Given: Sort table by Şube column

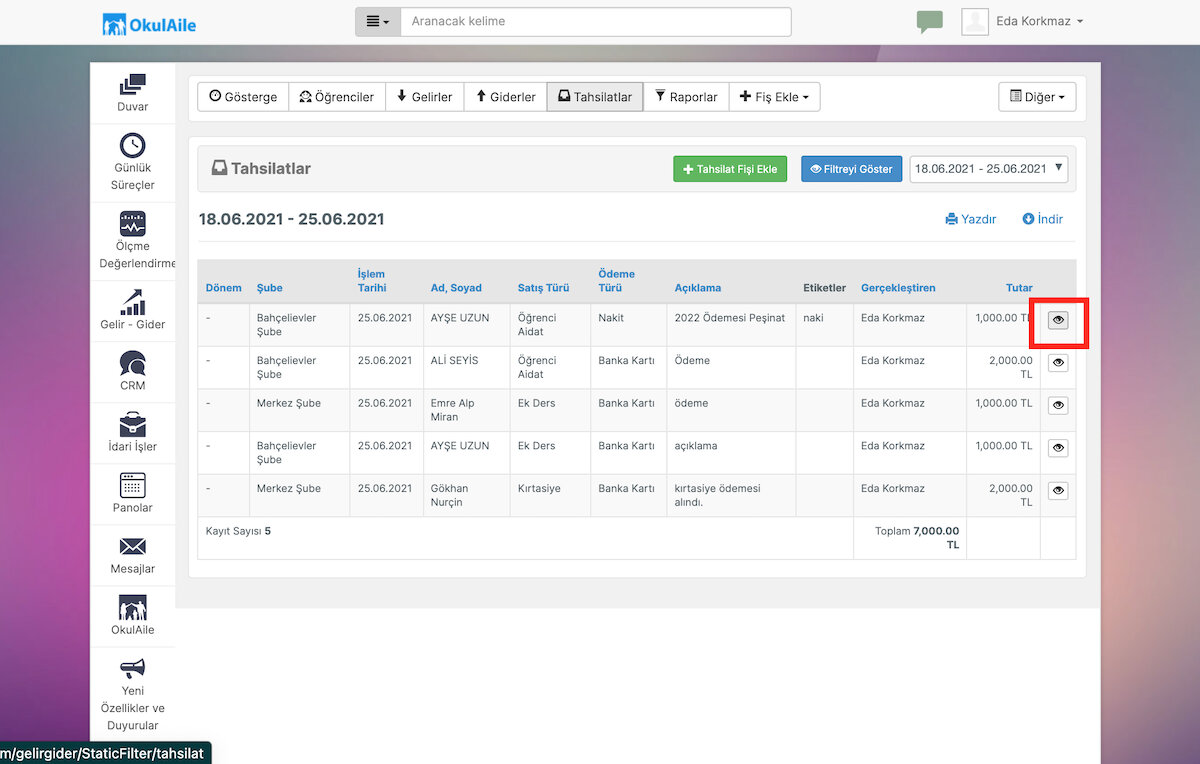Looking at the screenshot, I should (270, 288).
